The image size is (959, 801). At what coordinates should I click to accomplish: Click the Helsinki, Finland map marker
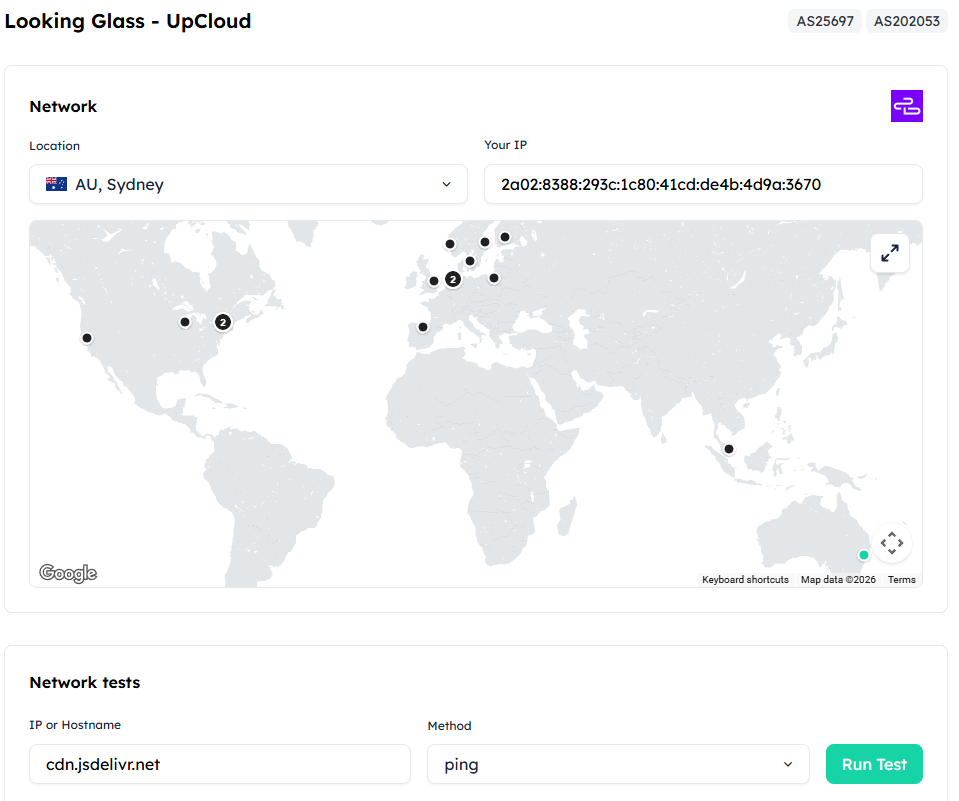click(505, 237)
